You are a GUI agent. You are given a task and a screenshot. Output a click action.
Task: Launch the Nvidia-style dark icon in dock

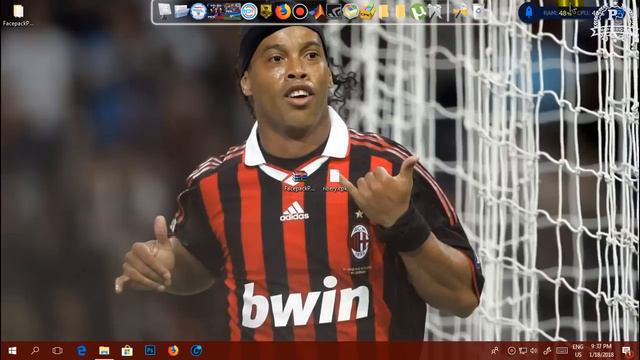tap(334, 11)
